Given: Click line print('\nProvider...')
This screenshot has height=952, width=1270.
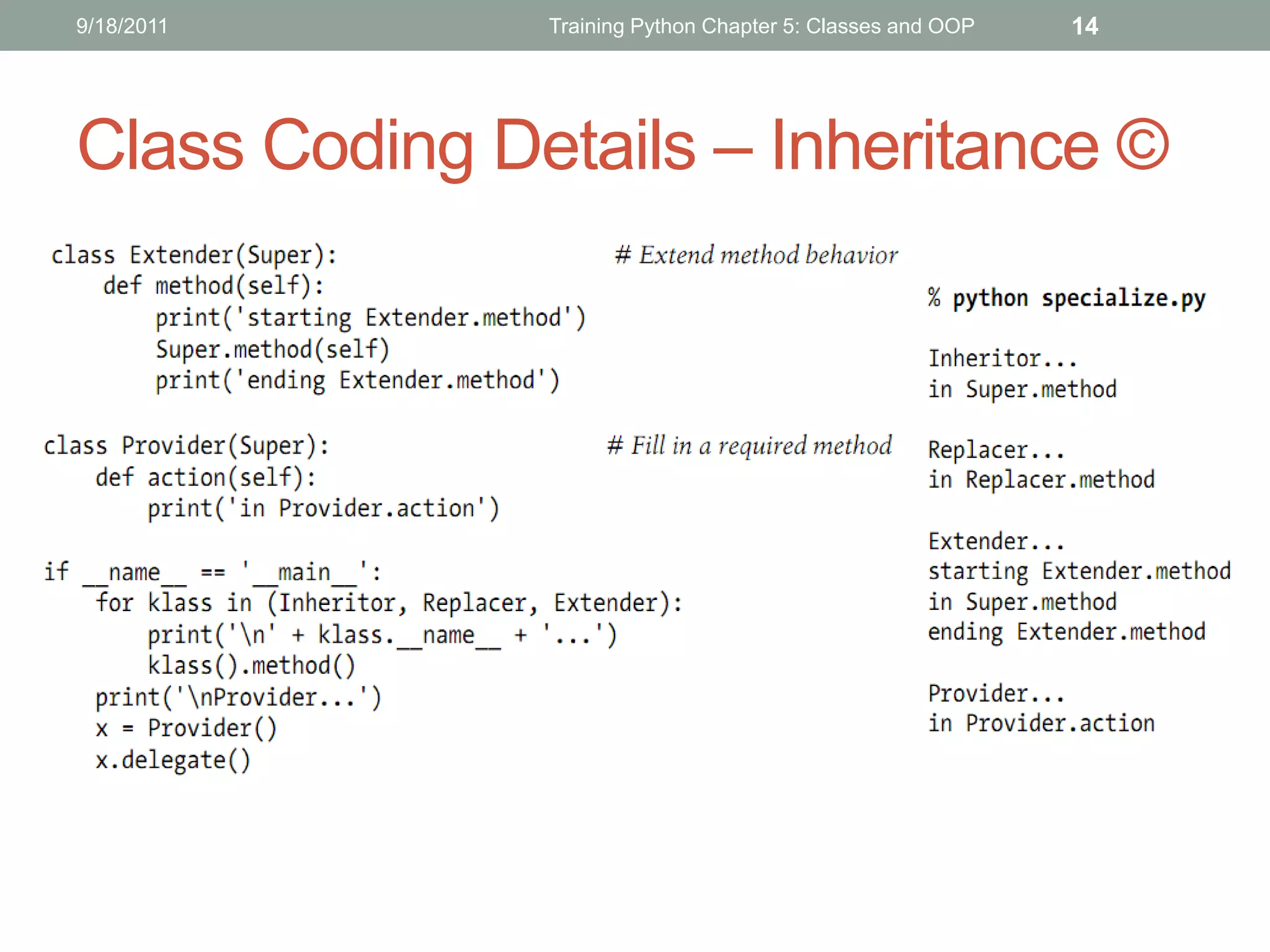Looking at the screenshot, I should 238,698.
